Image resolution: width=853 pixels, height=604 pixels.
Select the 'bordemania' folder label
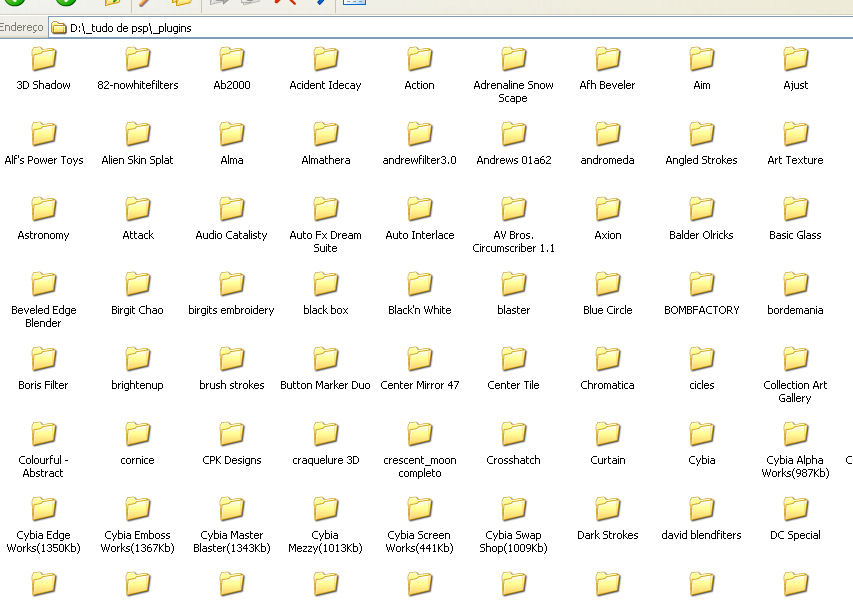coord(795,310)
